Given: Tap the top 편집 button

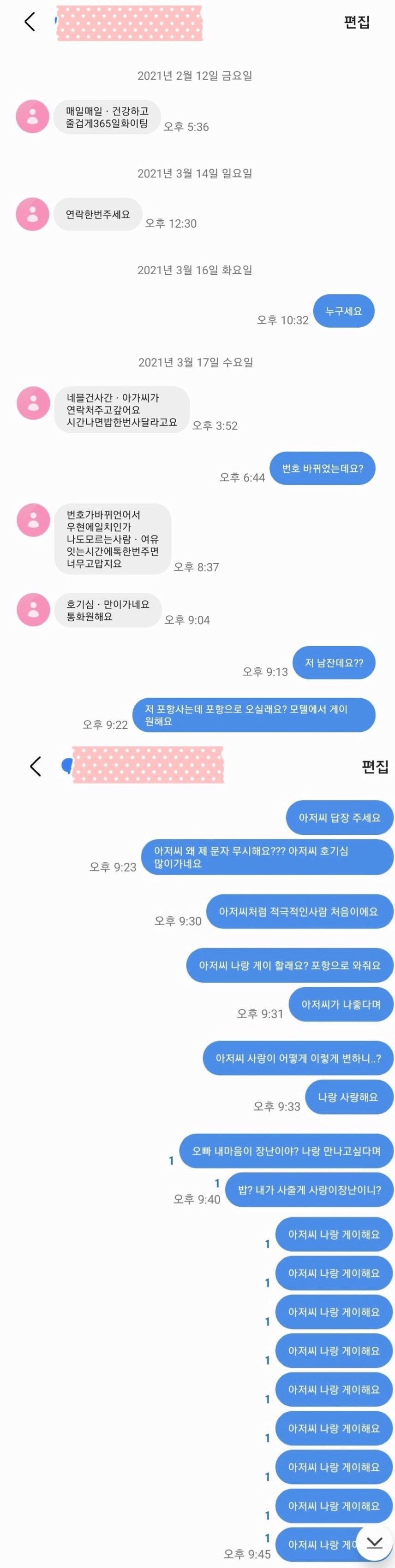Looking at the screenshot, I should 357,23.
